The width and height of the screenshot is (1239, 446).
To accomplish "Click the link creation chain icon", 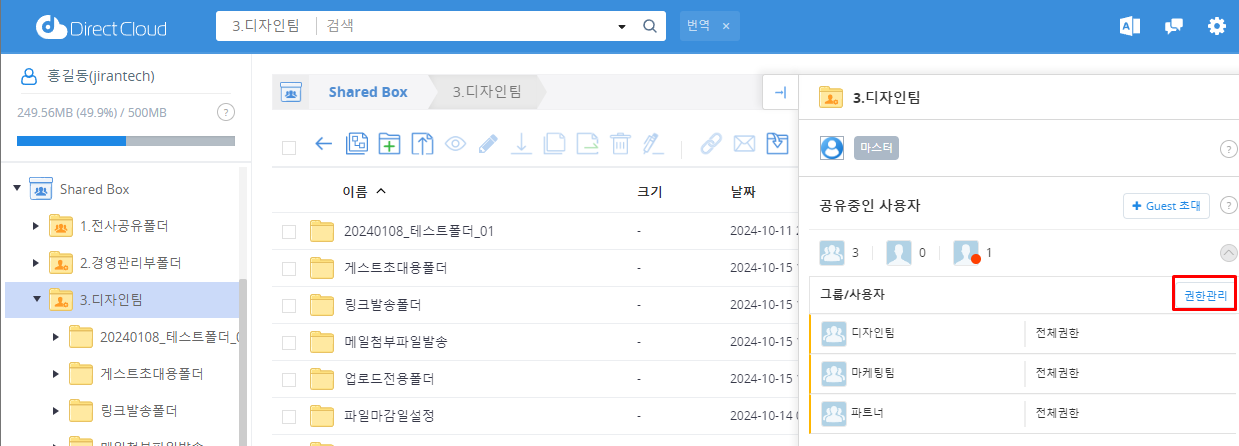I will 711,144.
